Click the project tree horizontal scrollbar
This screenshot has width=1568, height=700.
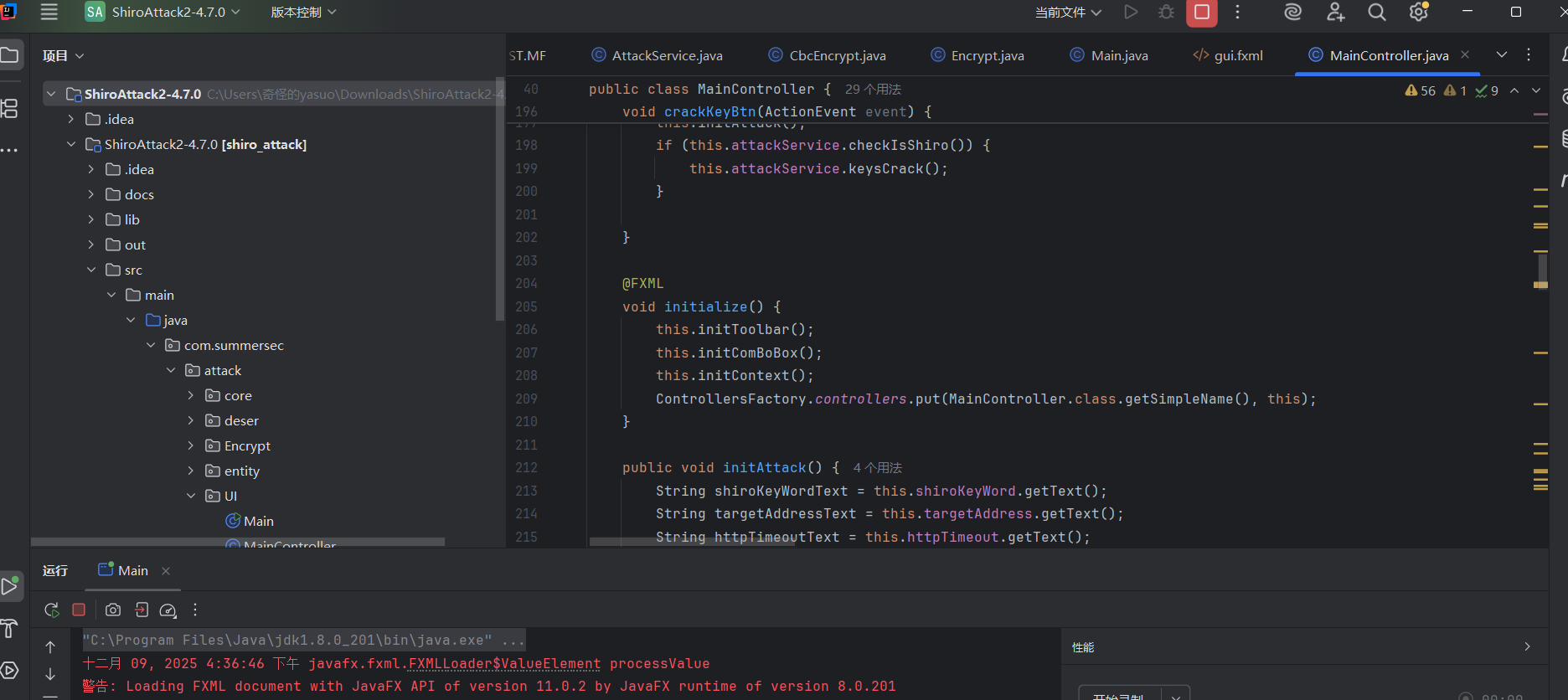tap(238, 542)
